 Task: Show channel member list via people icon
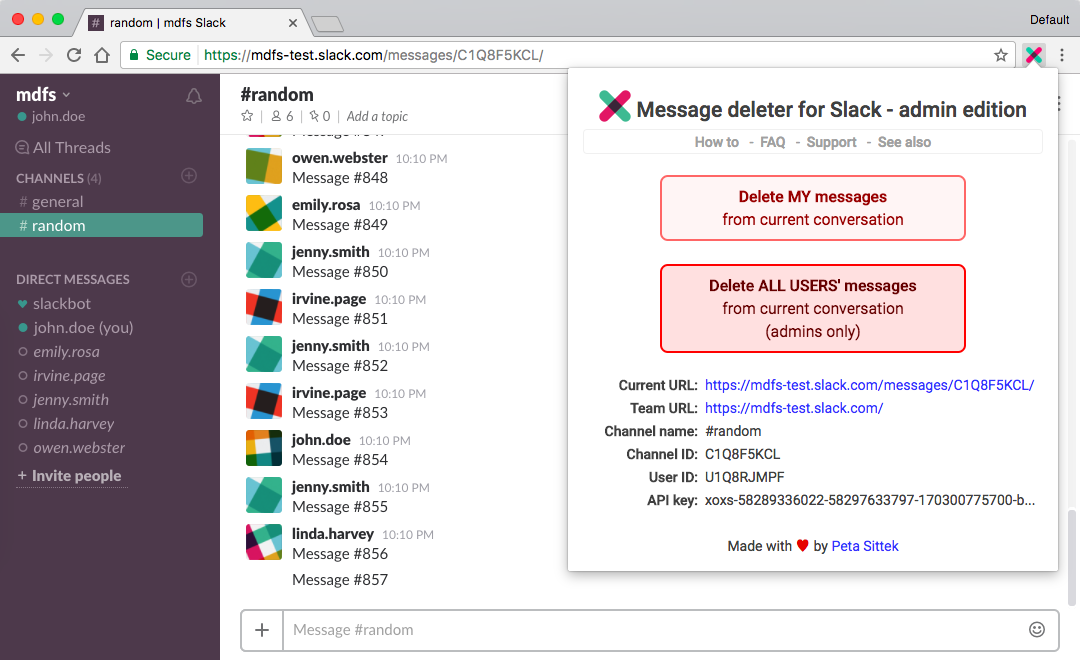(277, 116)
